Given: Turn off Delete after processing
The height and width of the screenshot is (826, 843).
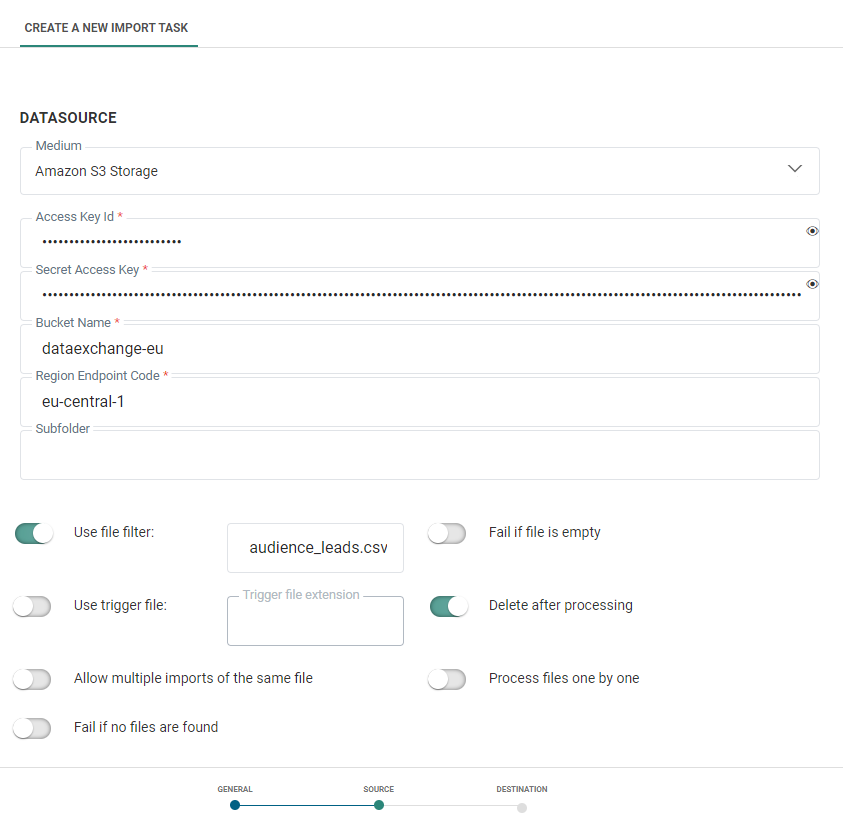Looking at the screenshot, I should point(449,606).
